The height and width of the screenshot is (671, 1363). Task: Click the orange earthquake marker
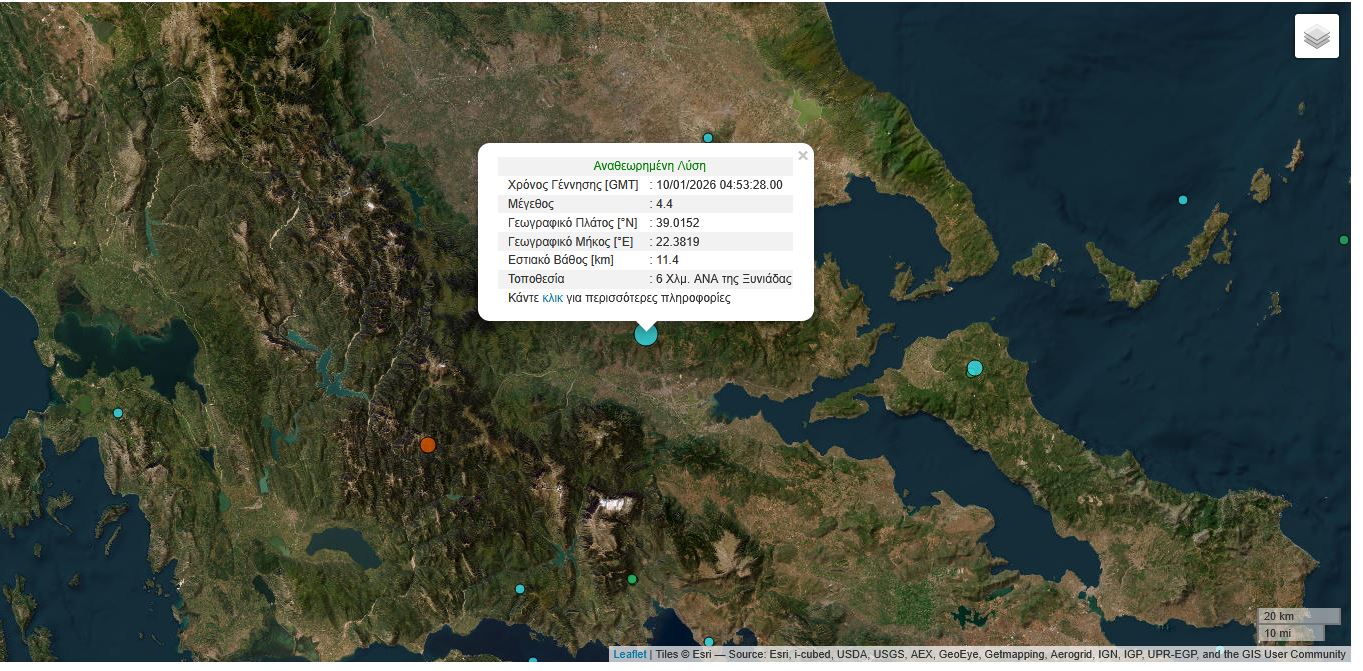[x=428, y=445]
